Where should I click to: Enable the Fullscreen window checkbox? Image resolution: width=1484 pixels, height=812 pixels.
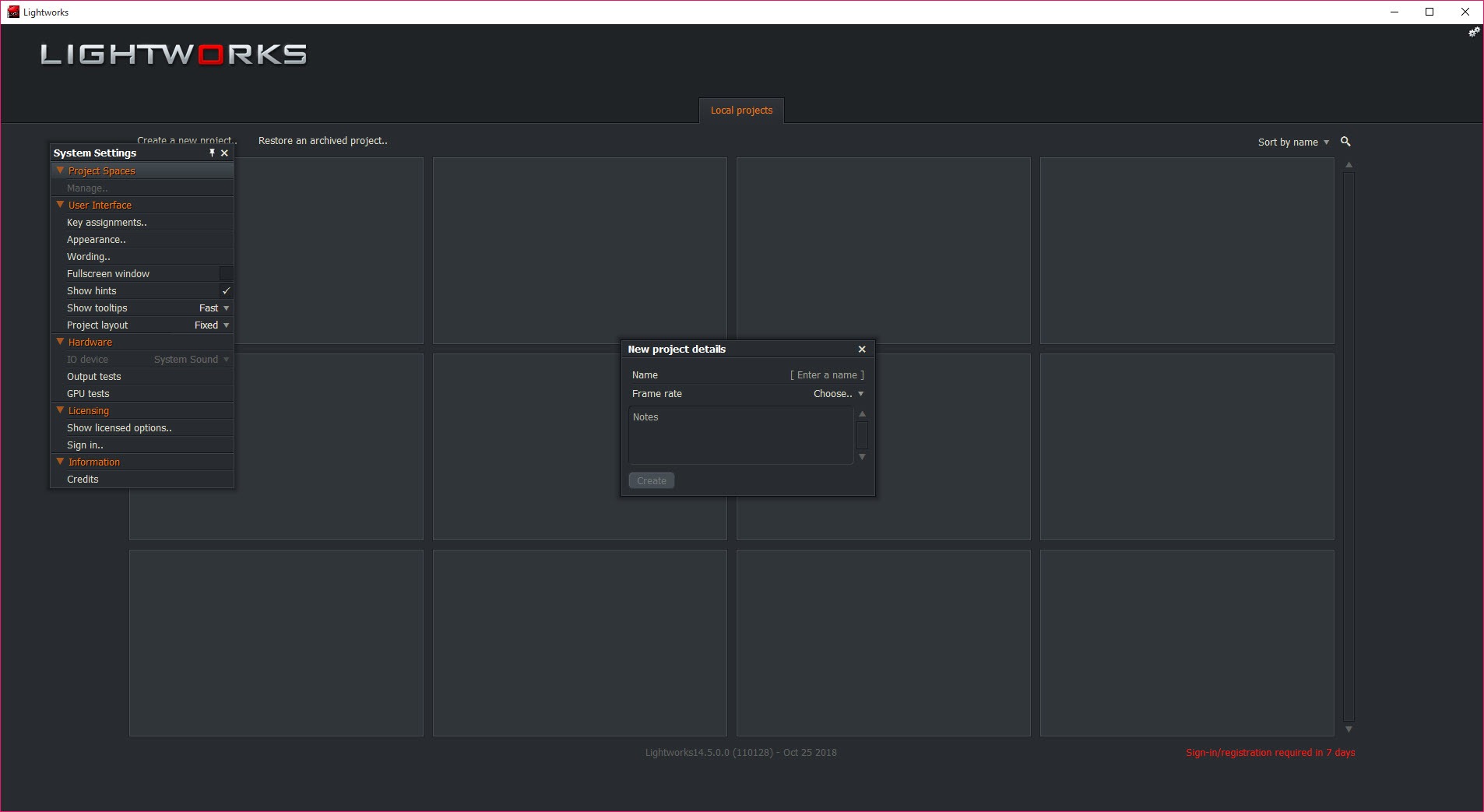click(x=226, y=274)
